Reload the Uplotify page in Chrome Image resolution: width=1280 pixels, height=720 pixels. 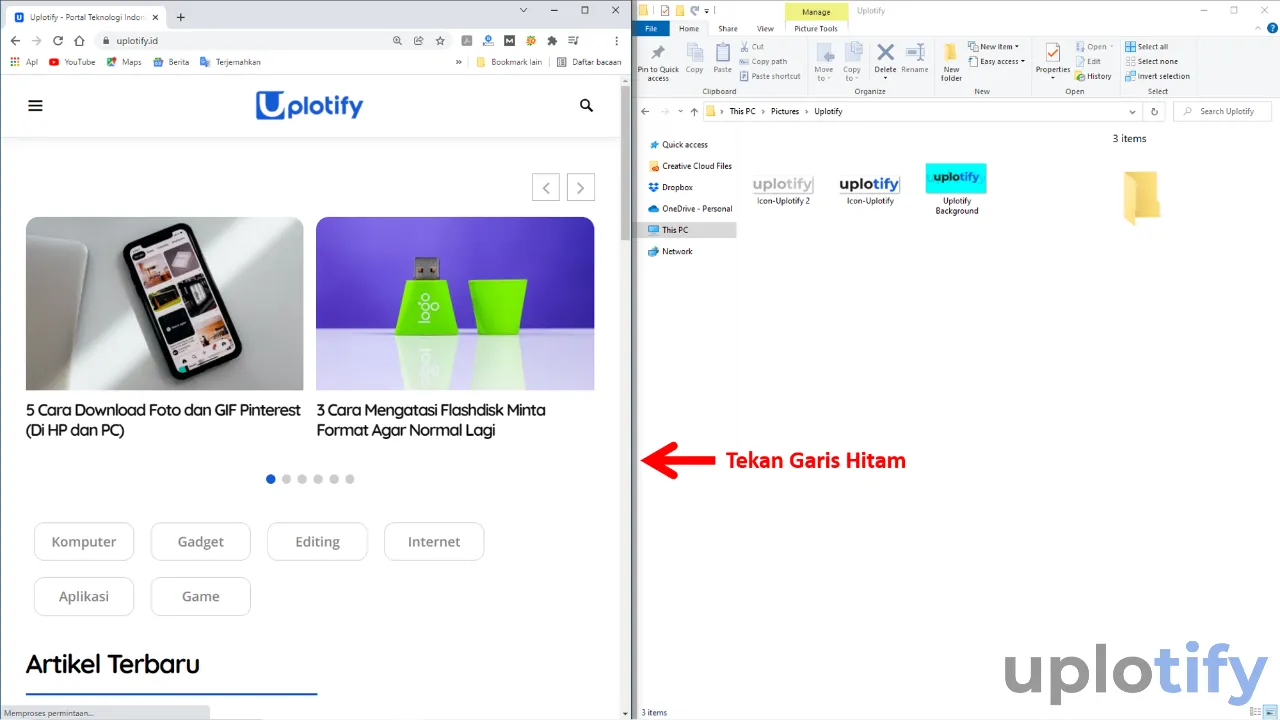point(57,41)
